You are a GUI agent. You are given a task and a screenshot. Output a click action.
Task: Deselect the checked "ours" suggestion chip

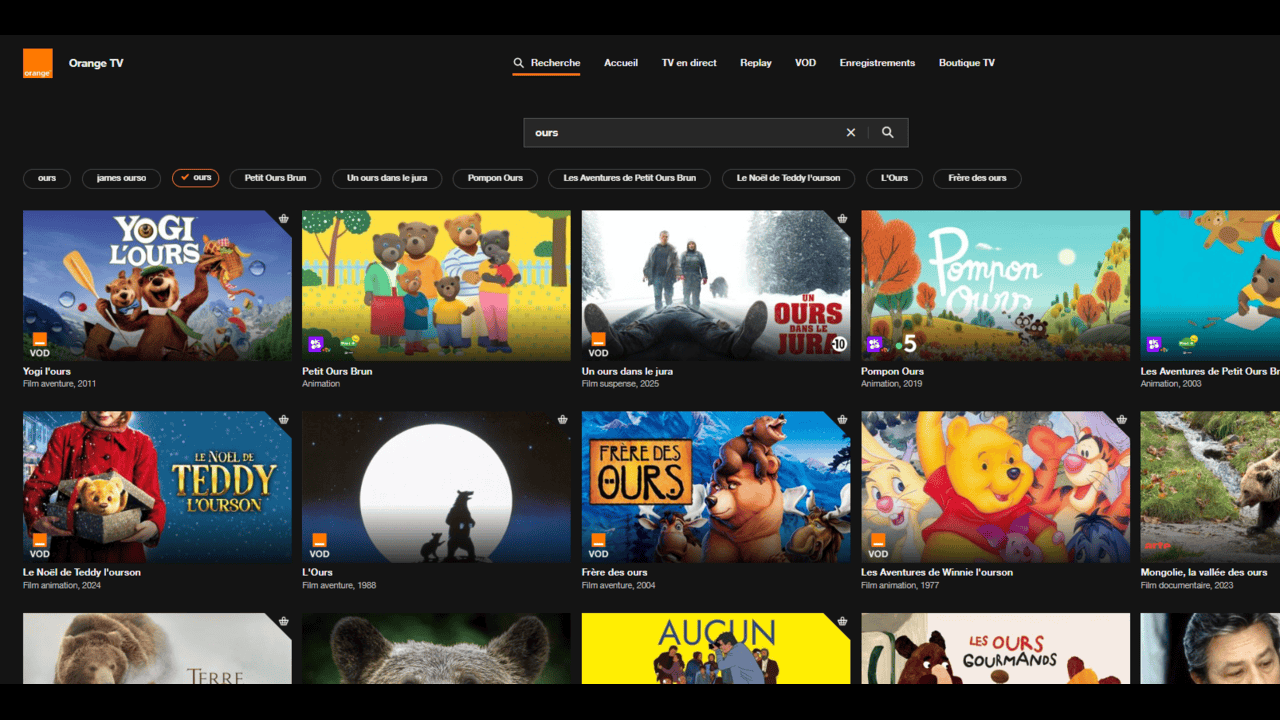click(x=195, y=178)
